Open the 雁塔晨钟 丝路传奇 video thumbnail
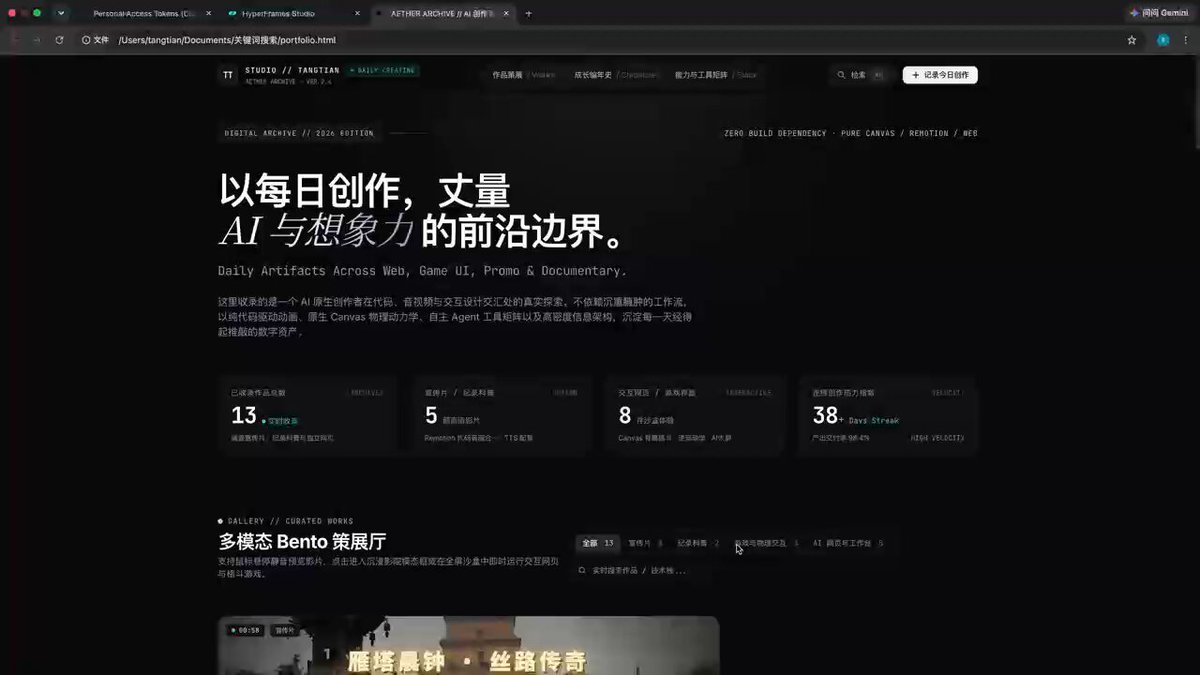 (468, 645)
